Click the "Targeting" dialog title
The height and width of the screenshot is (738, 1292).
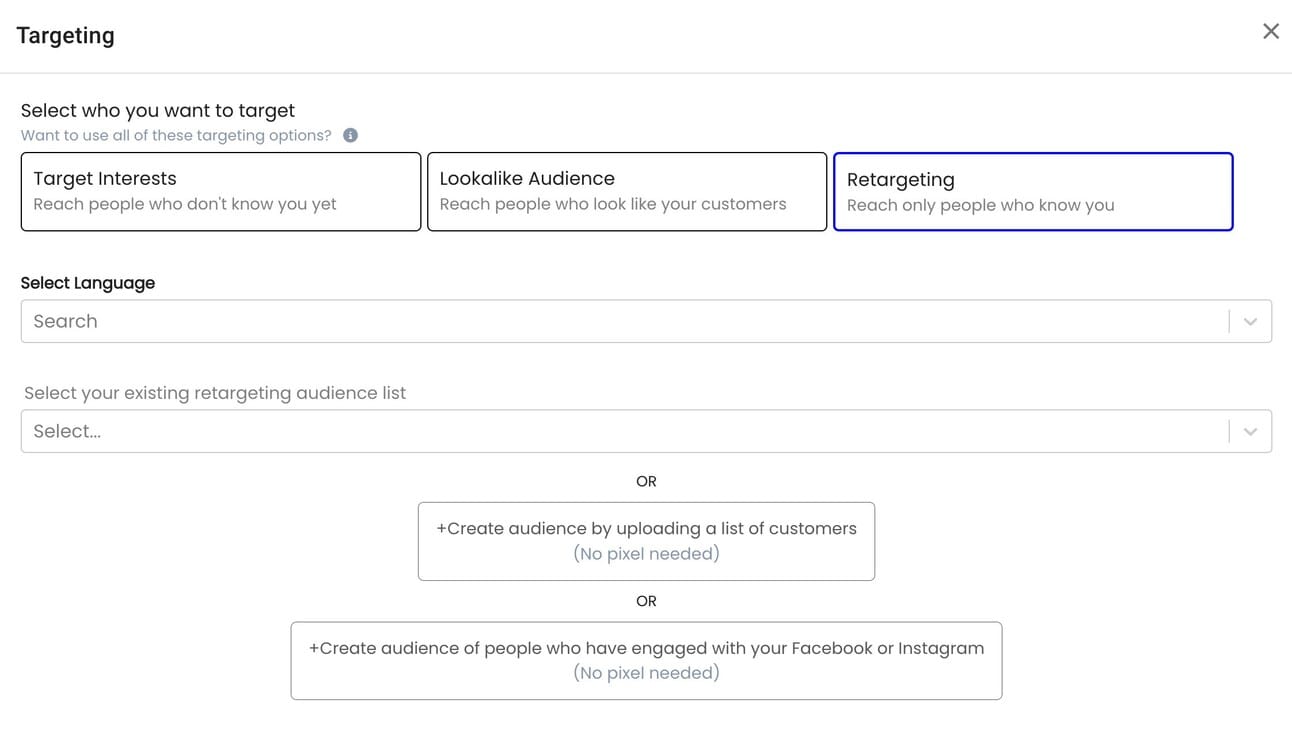point(65,36)
